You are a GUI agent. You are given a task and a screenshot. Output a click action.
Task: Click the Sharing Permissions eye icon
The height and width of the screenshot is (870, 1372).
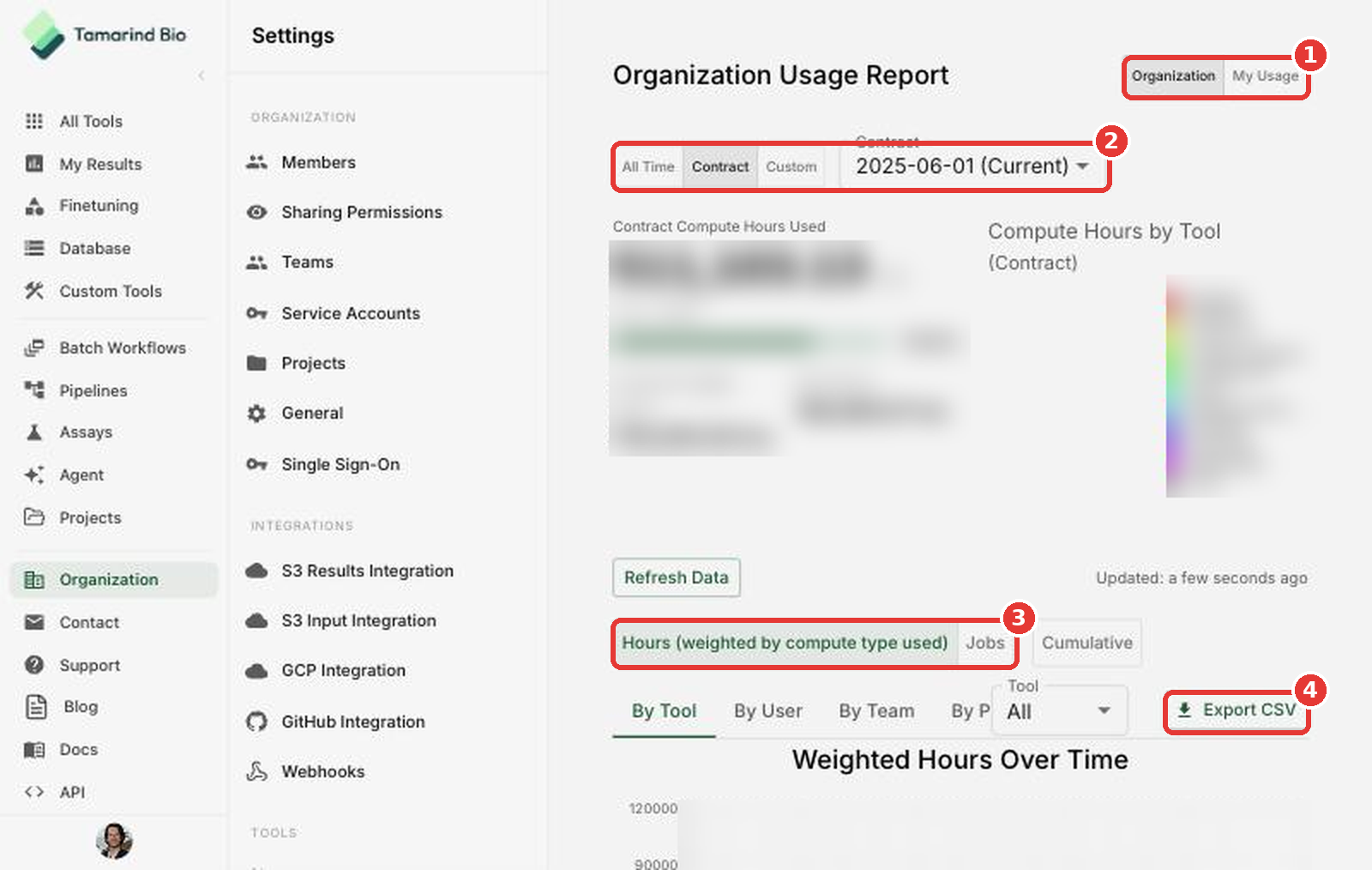[x=256, y=212]
